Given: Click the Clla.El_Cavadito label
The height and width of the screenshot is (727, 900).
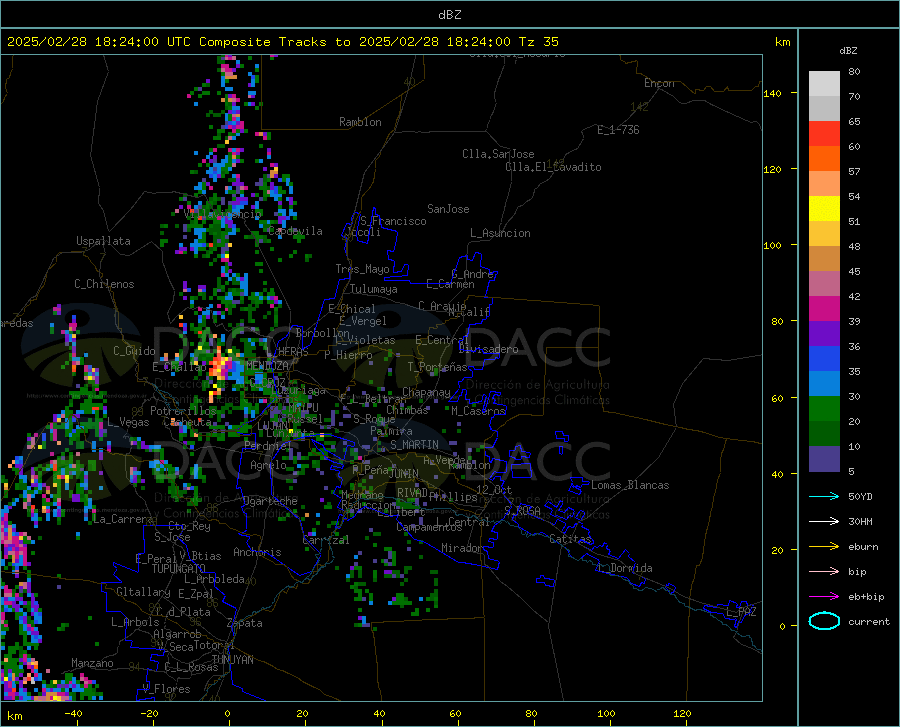Looking at the screenshot, I should [553, 167].
